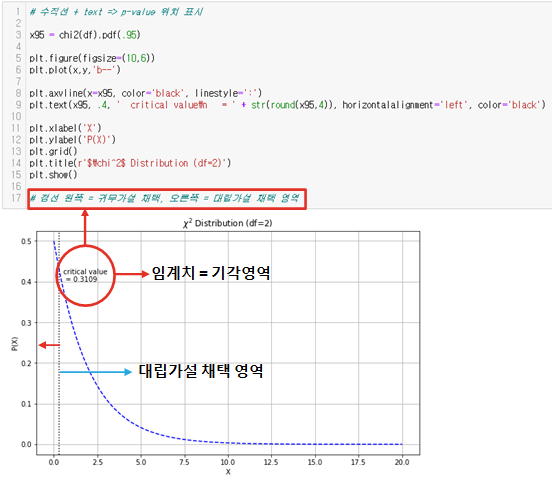Click the x-axis tick label '5.0'
The image size is (552, 482).
pos(141,462)
